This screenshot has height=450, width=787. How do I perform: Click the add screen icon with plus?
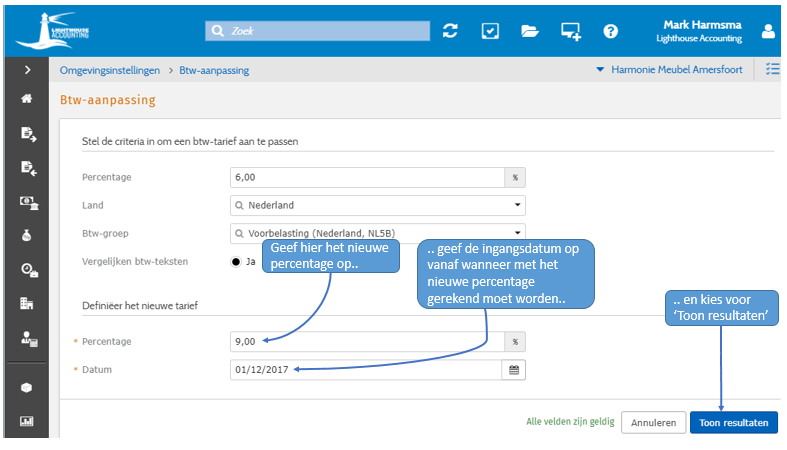tap(570, 31)
